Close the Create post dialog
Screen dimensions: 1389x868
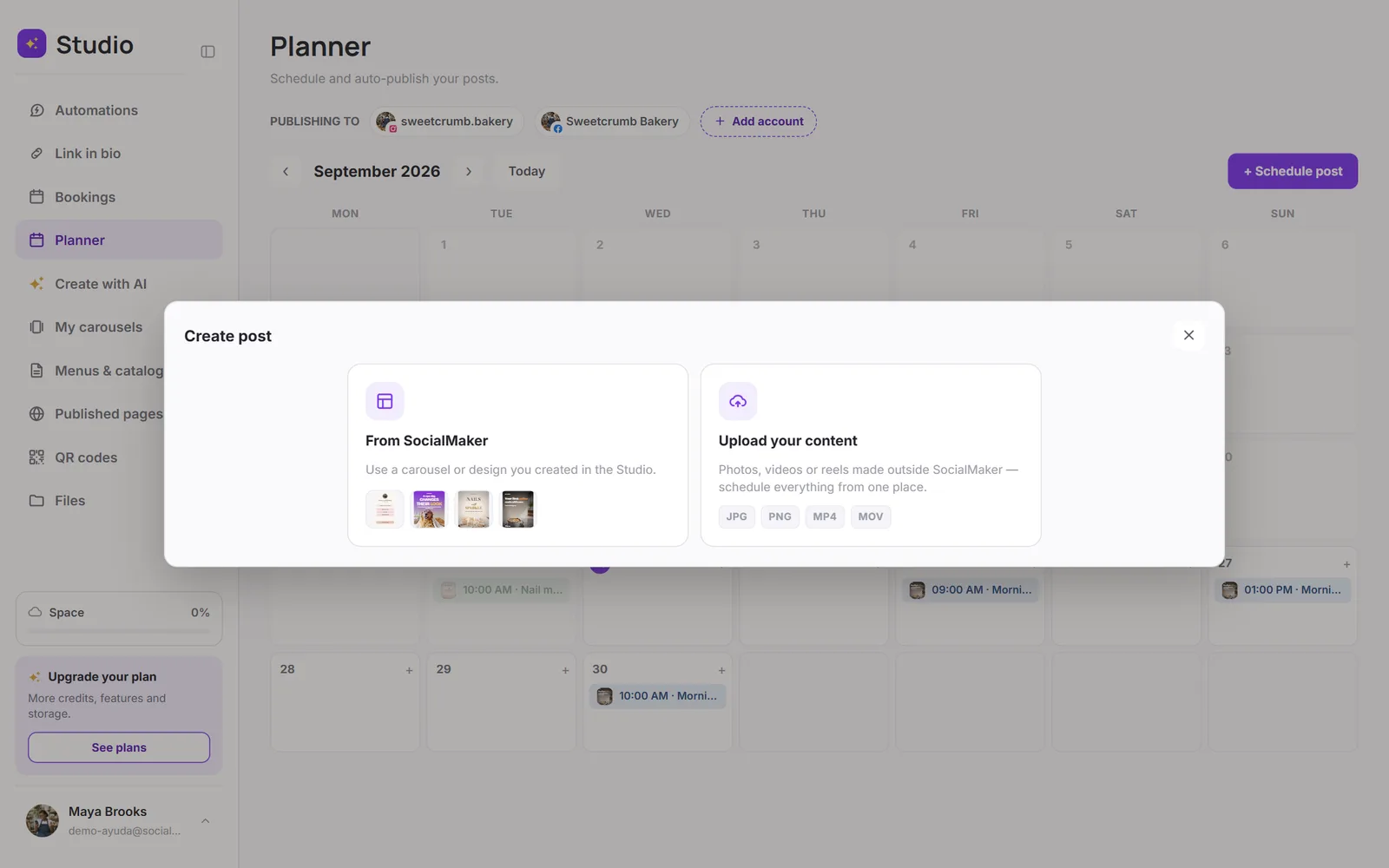point(1188,335)
